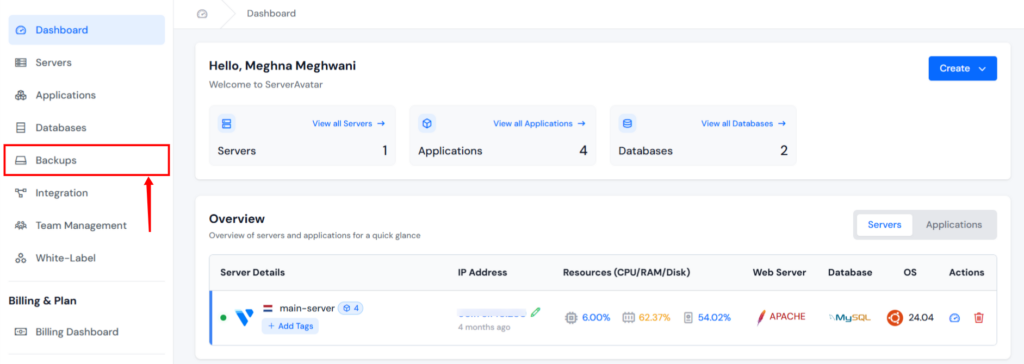Follow the View all Databases link
1024x364 pixels.
click(744, 123)
